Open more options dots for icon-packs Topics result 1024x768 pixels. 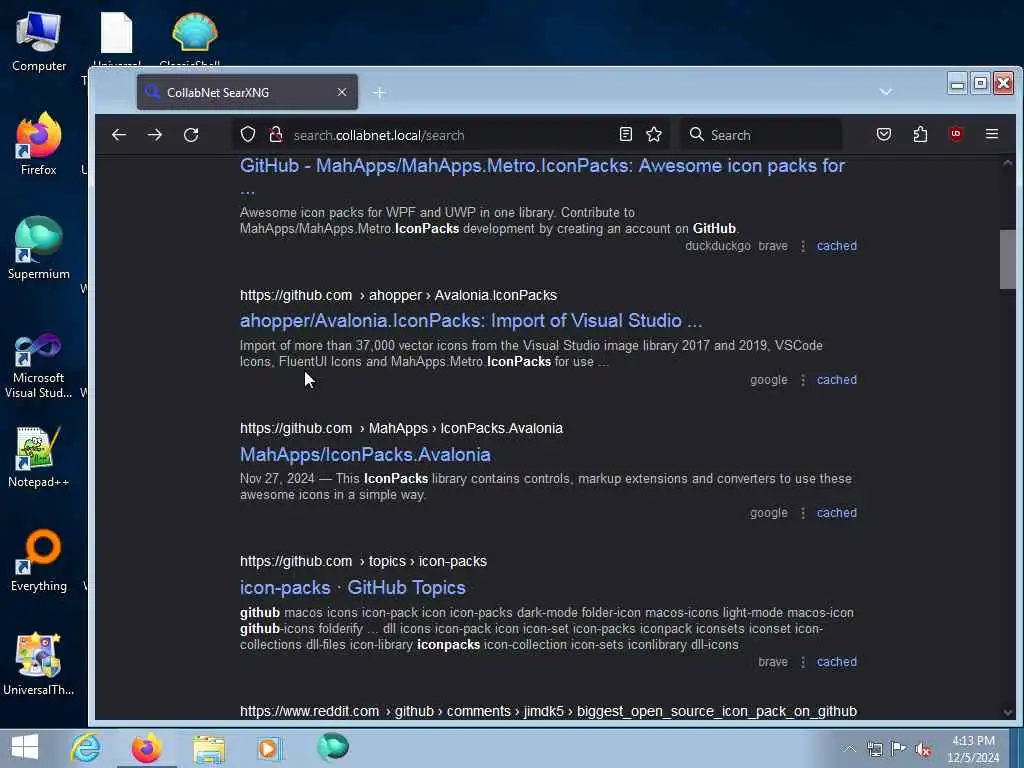(803, 662)
